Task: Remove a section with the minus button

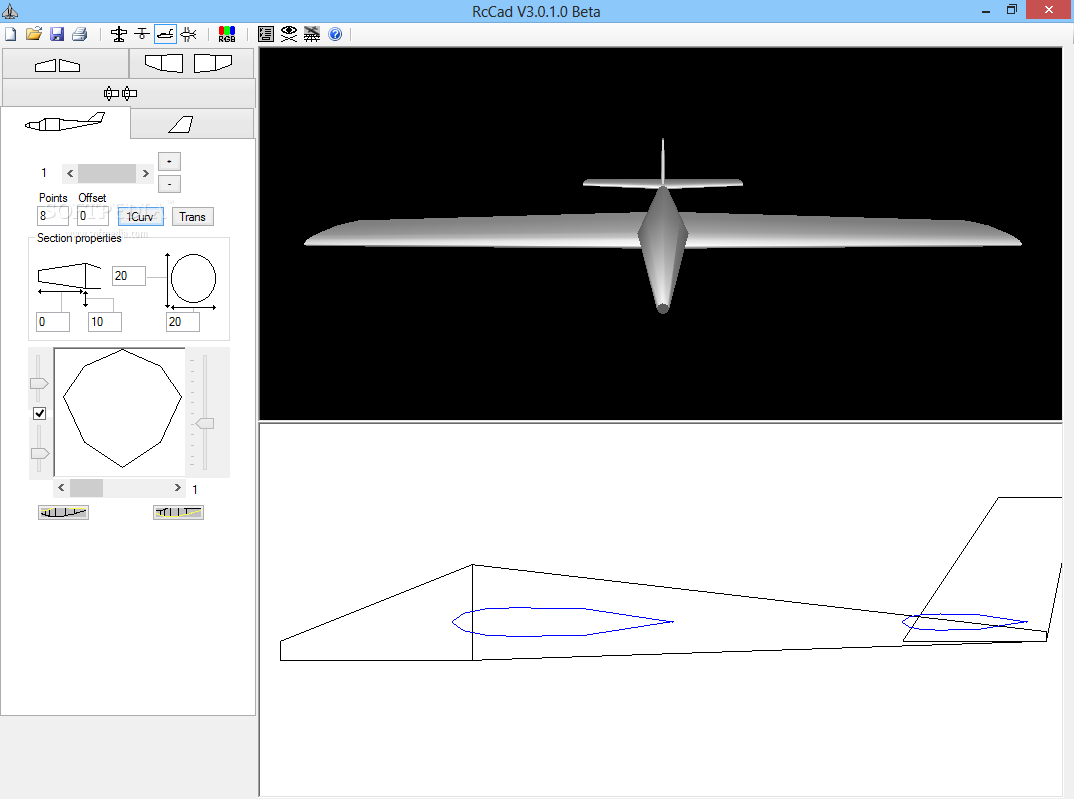Action: 169,184
